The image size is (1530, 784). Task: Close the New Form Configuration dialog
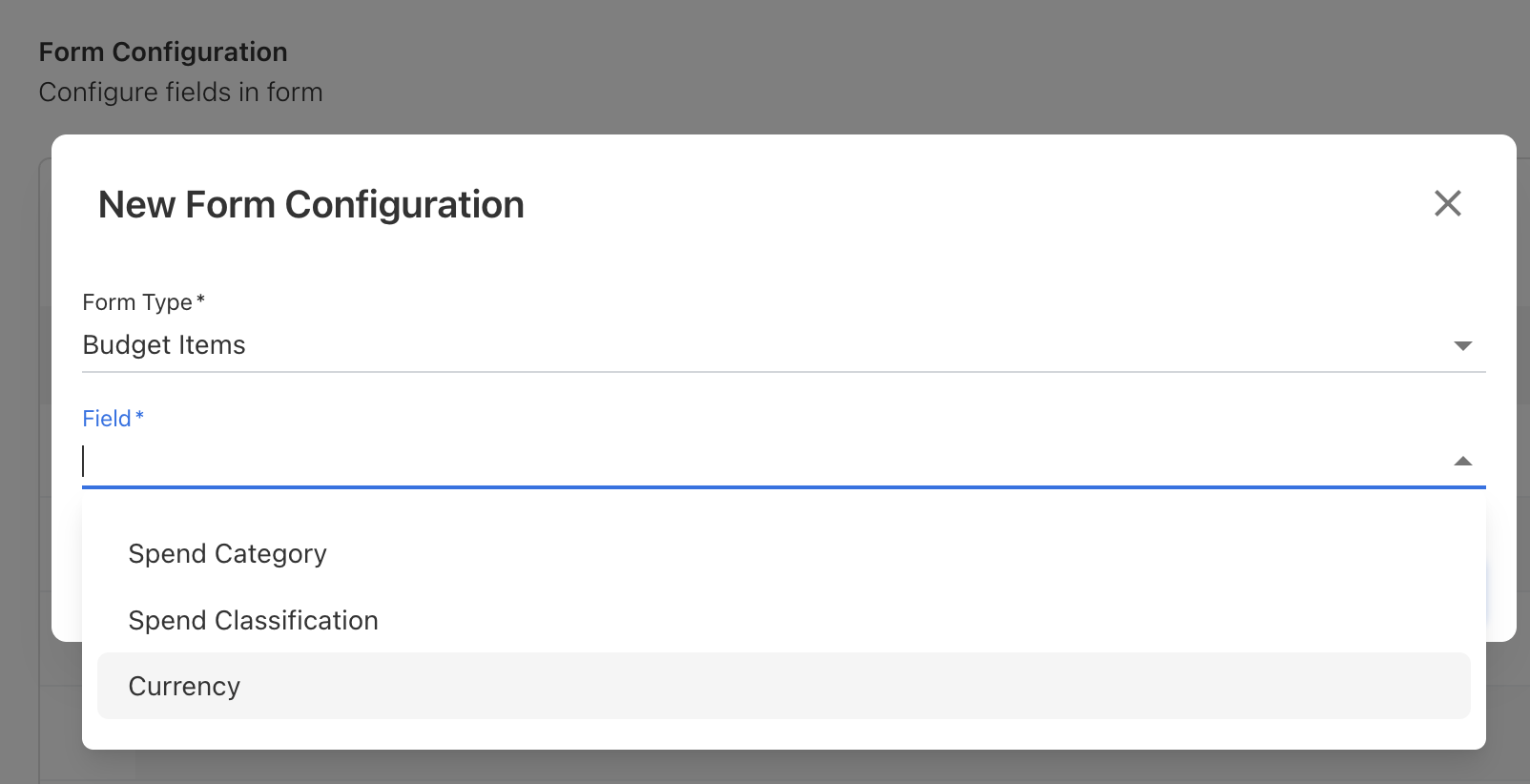pyautogui.click(x=1447, y=203)
